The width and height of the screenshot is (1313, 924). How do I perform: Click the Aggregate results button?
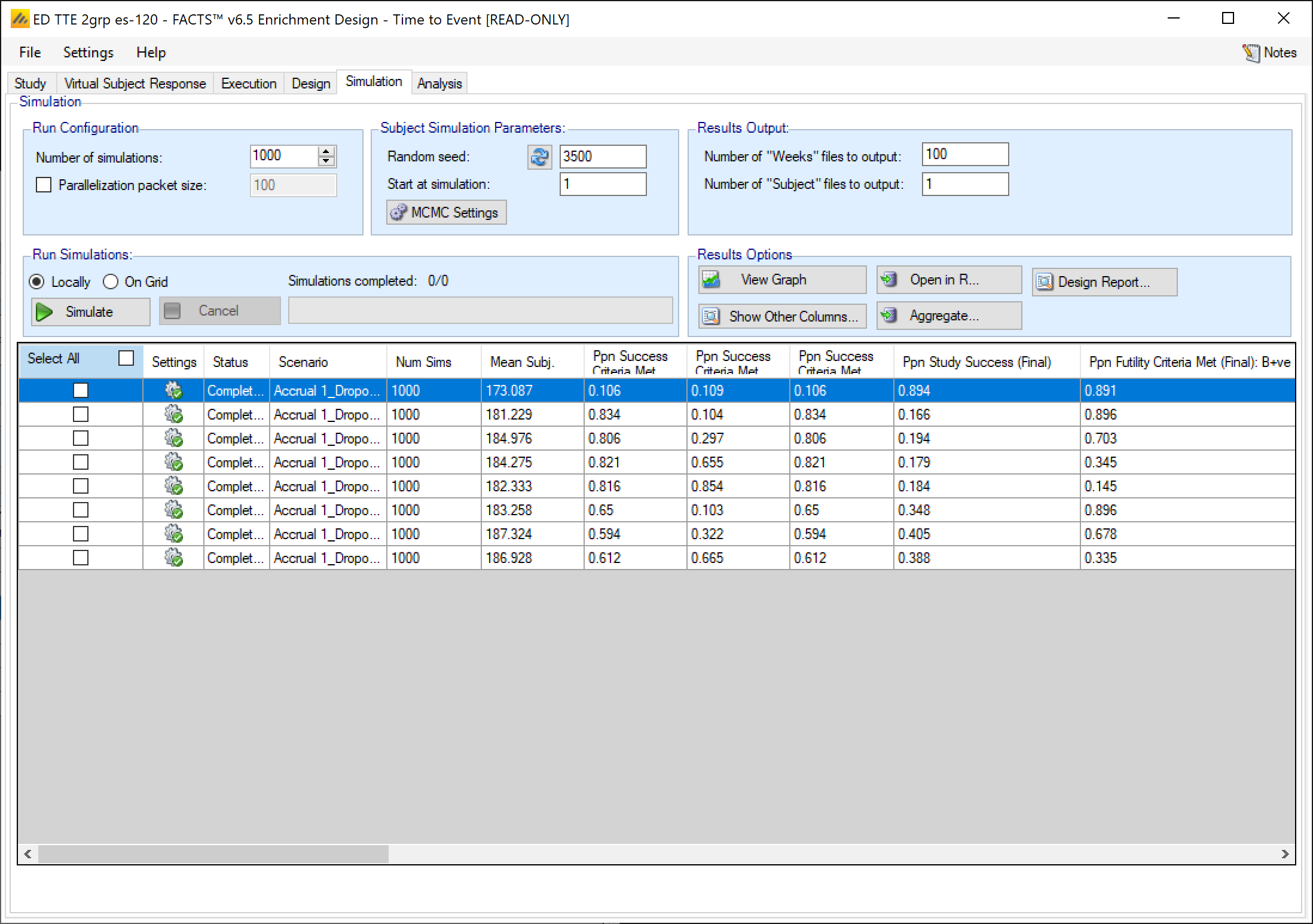click(x=948, y=316)
